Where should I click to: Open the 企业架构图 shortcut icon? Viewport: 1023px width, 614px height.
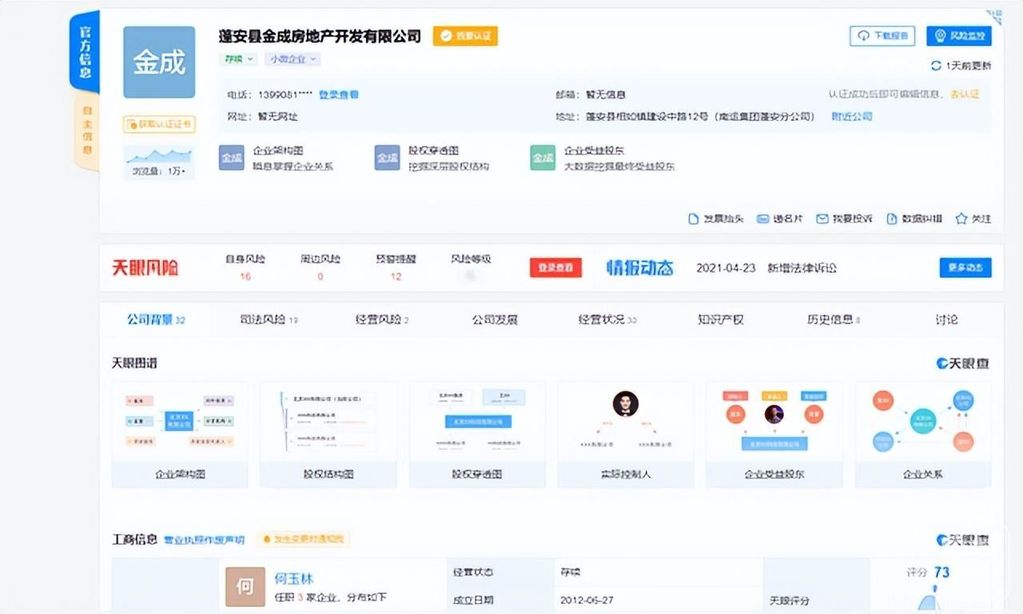click(231, 158)
